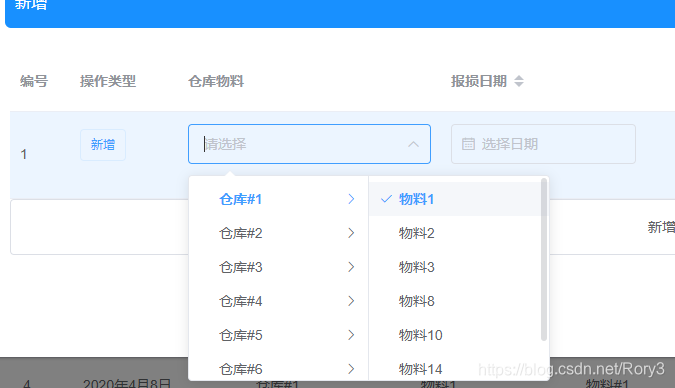The image size is (675, 388).
Task: Click the calendar icon in date field
Action: point(468,144)
